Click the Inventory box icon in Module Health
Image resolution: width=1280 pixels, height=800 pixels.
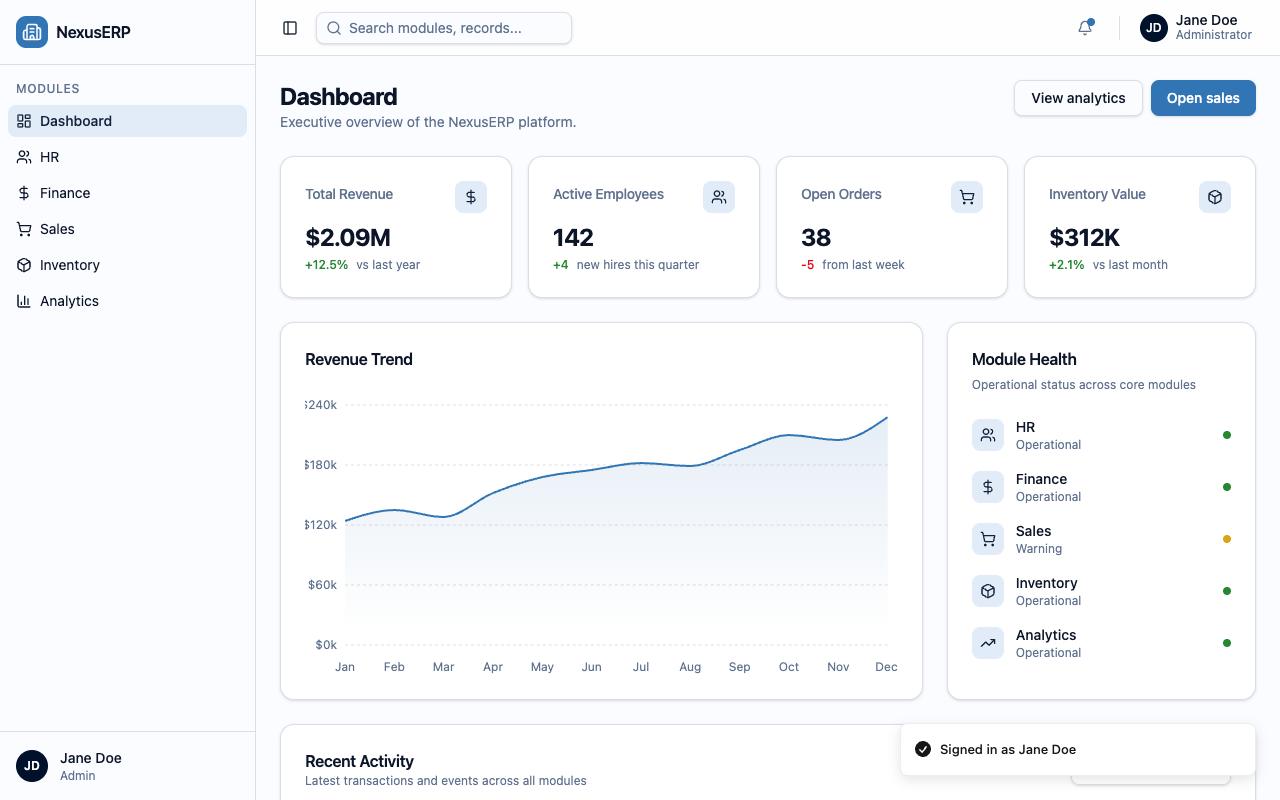click(x=988, y=591)
